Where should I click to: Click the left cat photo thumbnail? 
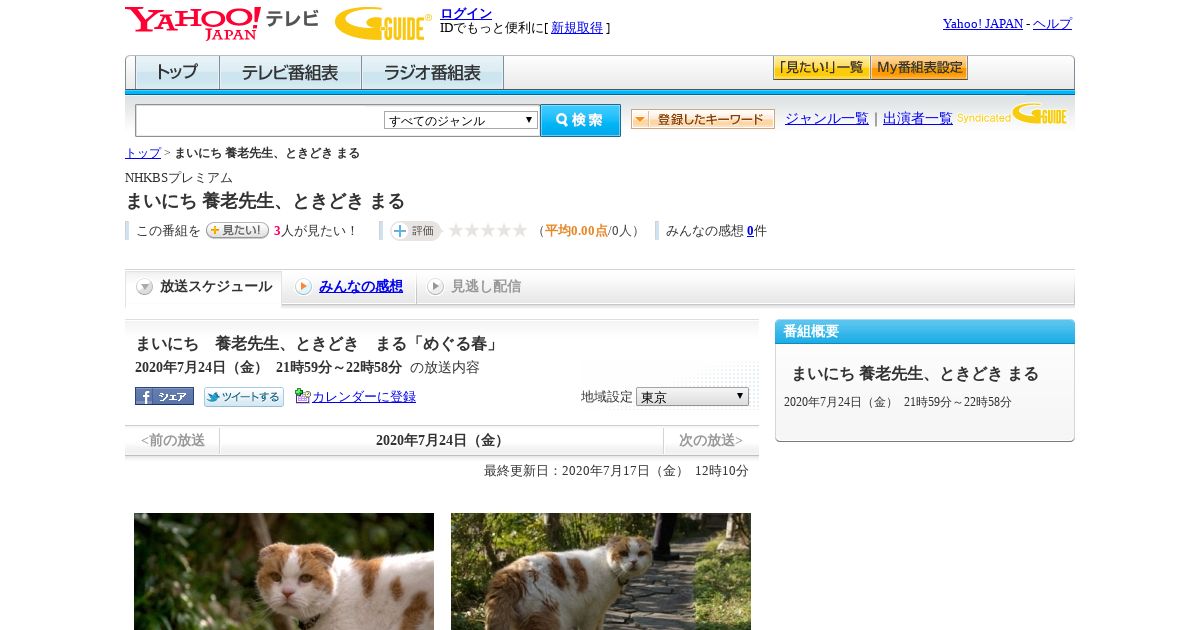[284, 571]
